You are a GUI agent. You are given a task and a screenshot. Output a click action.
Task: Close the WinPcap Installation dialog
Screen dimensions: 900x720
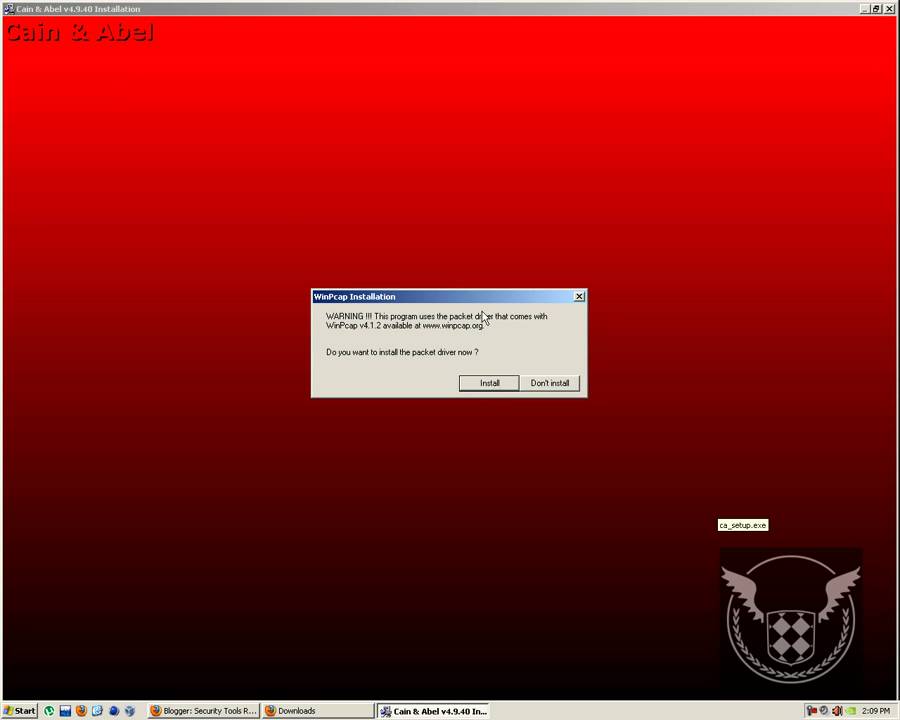579,296
